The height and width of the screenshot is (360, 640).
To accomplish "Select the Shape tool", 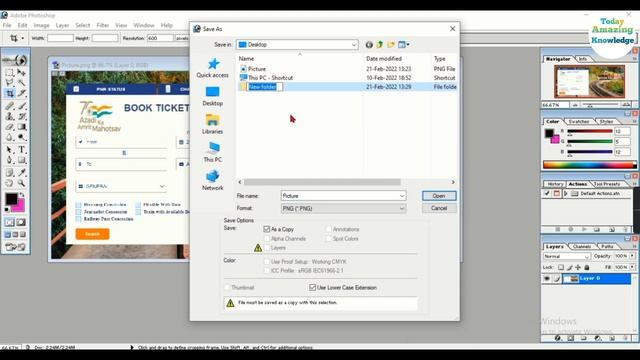I will [x=22, y=160].
